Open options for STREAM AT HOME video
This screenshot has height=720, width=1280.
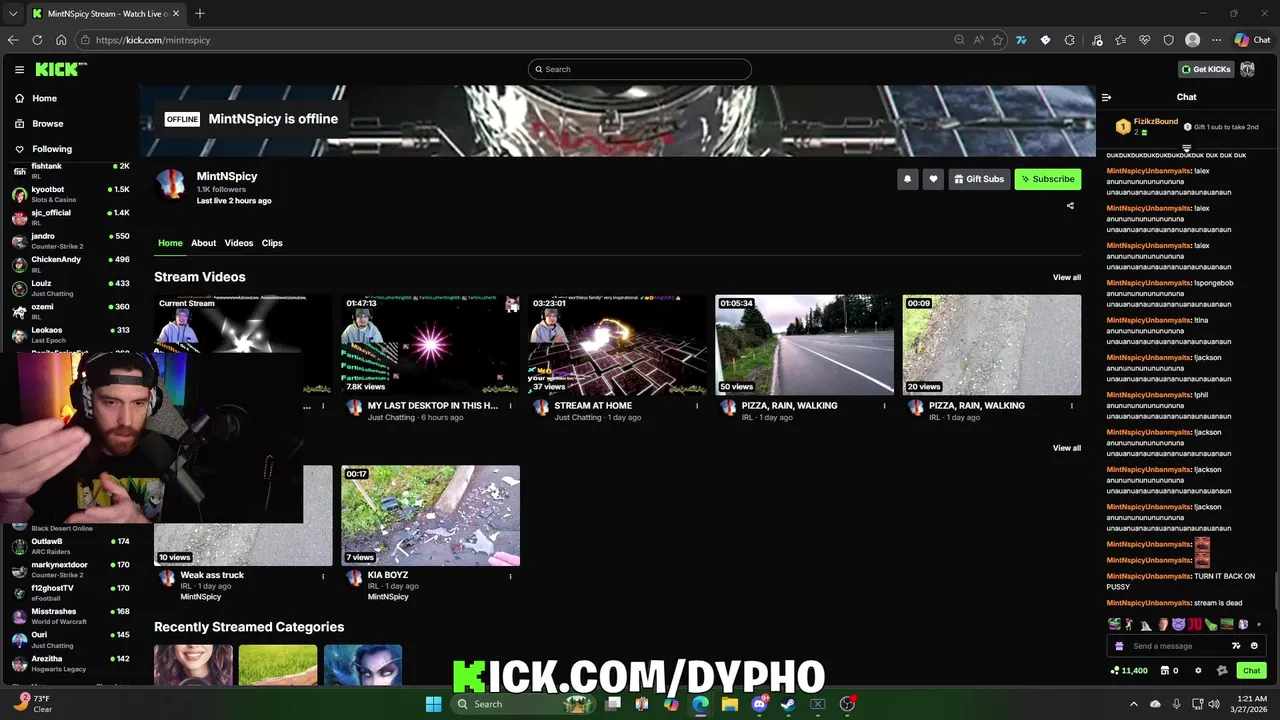coord(697,406)
